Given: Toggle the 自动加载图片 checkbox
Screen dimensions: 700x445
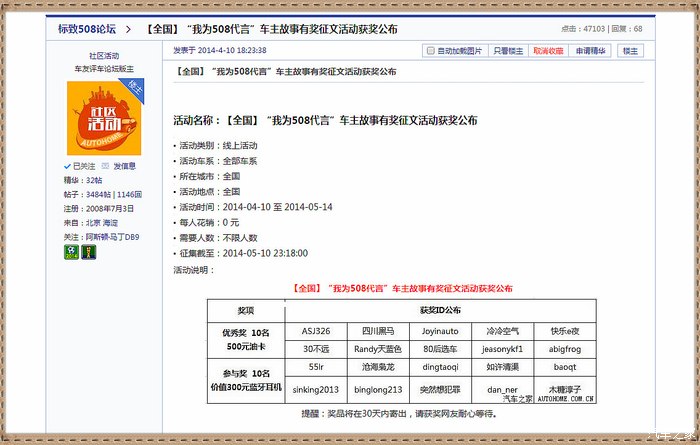Looking at the screenshot, I should point(430,50).
